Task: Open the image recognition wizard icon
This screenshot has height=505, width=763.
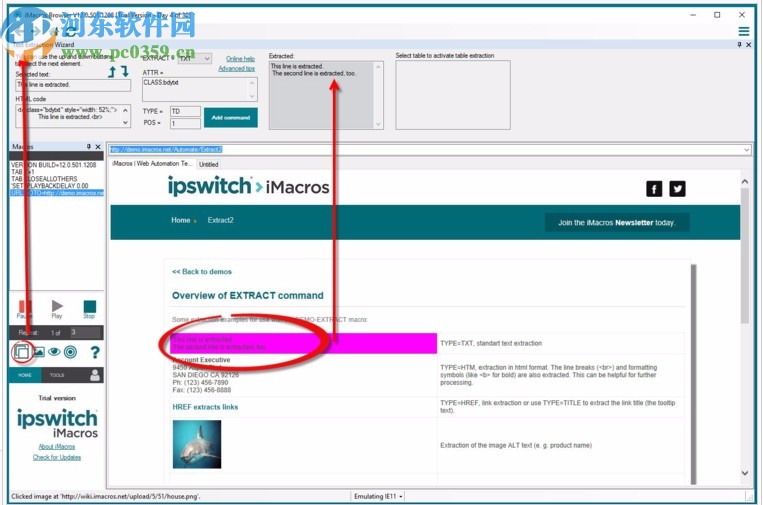Action: (x=38, y=352)
